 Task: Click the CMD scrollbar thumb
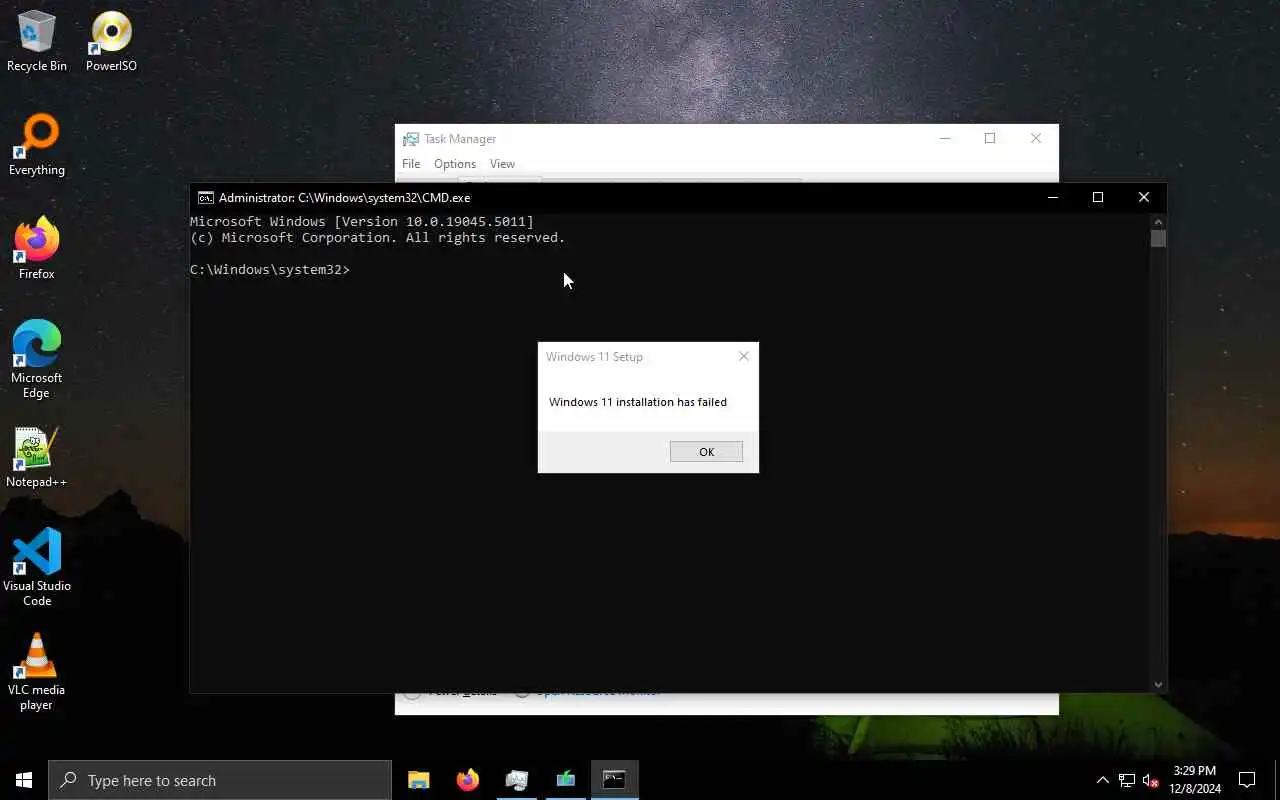pos(1158,238)
